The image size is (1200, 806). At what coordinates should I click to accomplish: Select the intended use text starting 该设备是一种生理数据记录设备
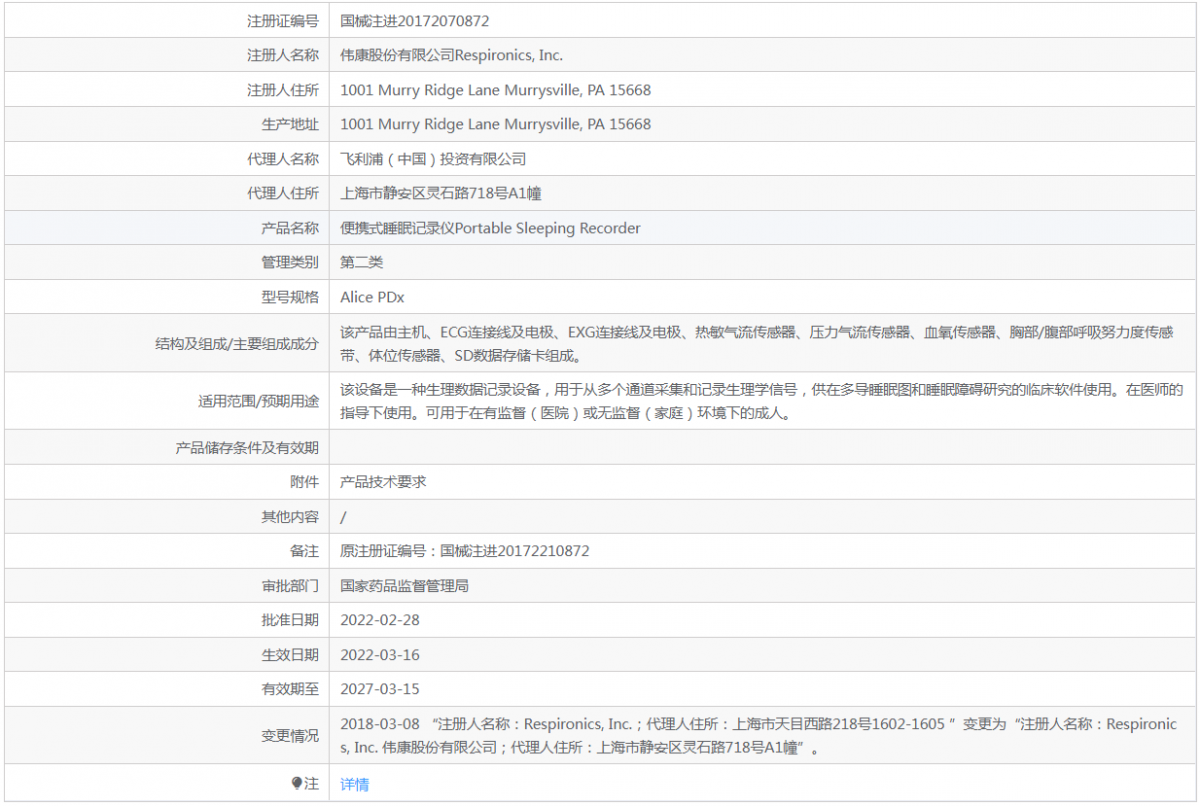tap(762, 401)
